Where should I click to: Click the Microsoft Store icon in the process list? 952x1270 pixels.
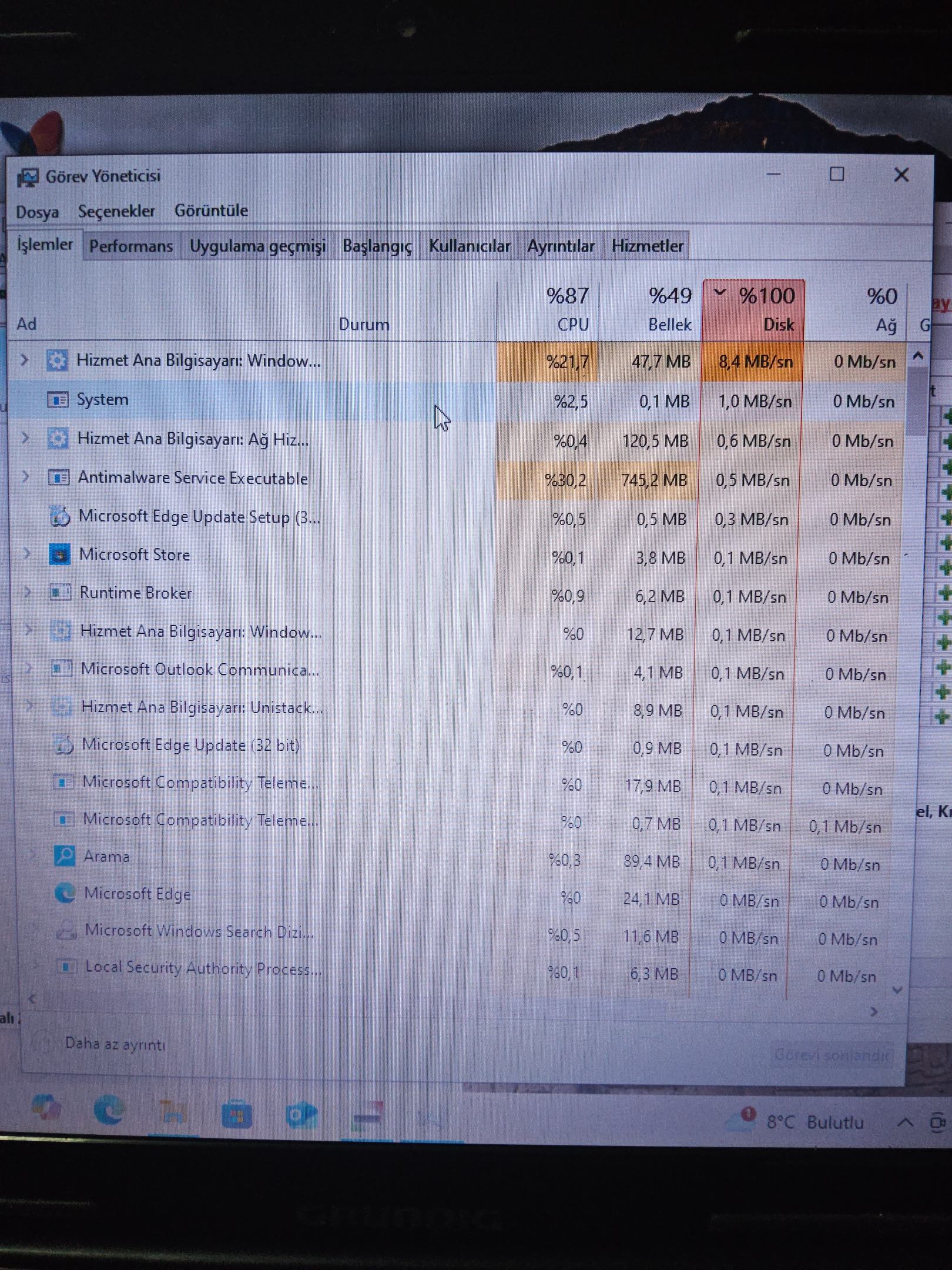click(60, 554)
